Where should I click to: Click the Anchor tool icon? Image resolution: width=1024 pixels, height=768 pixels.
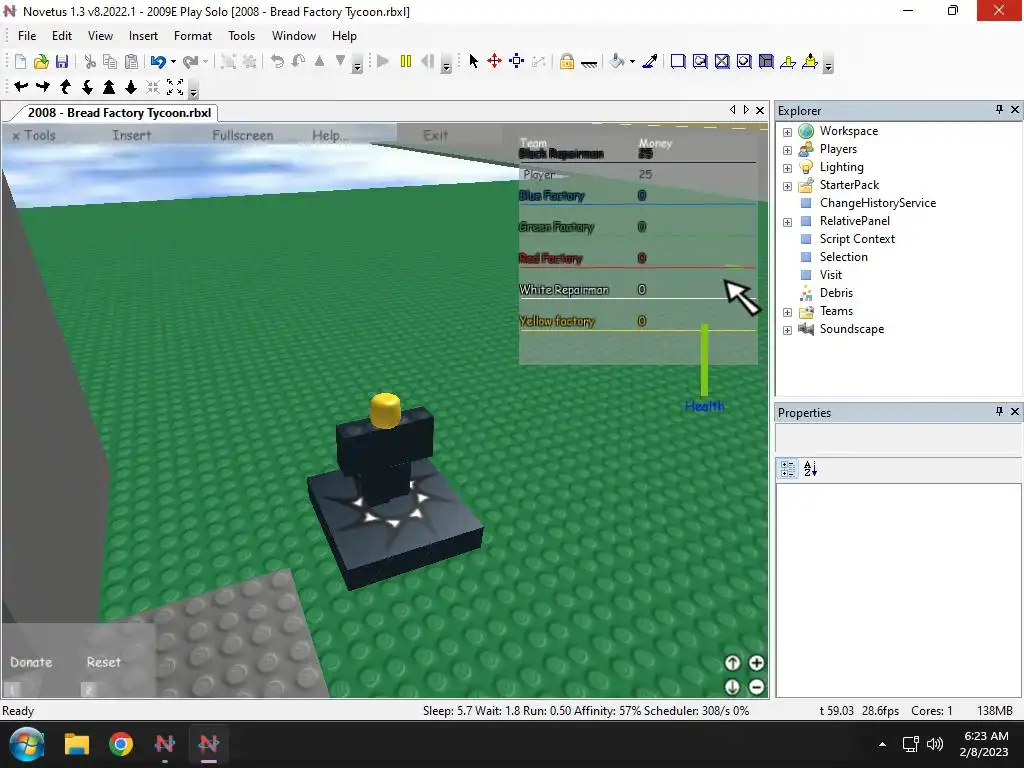pyautogui.click(x=589, y=63)
